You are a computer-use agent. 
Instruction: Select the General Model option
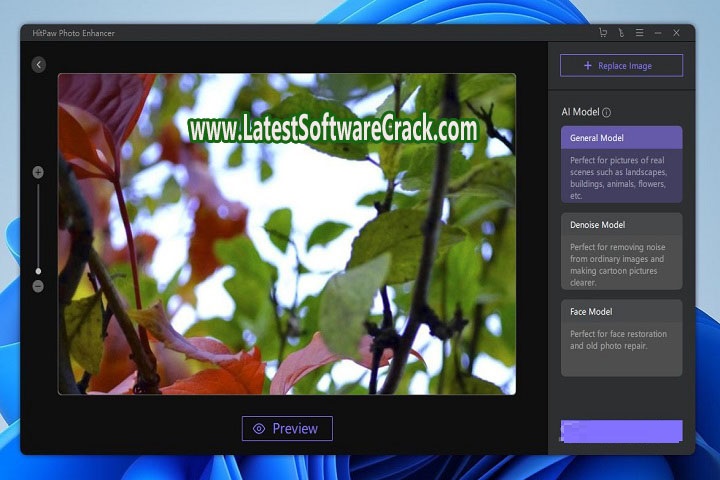[x=621, y=164]
